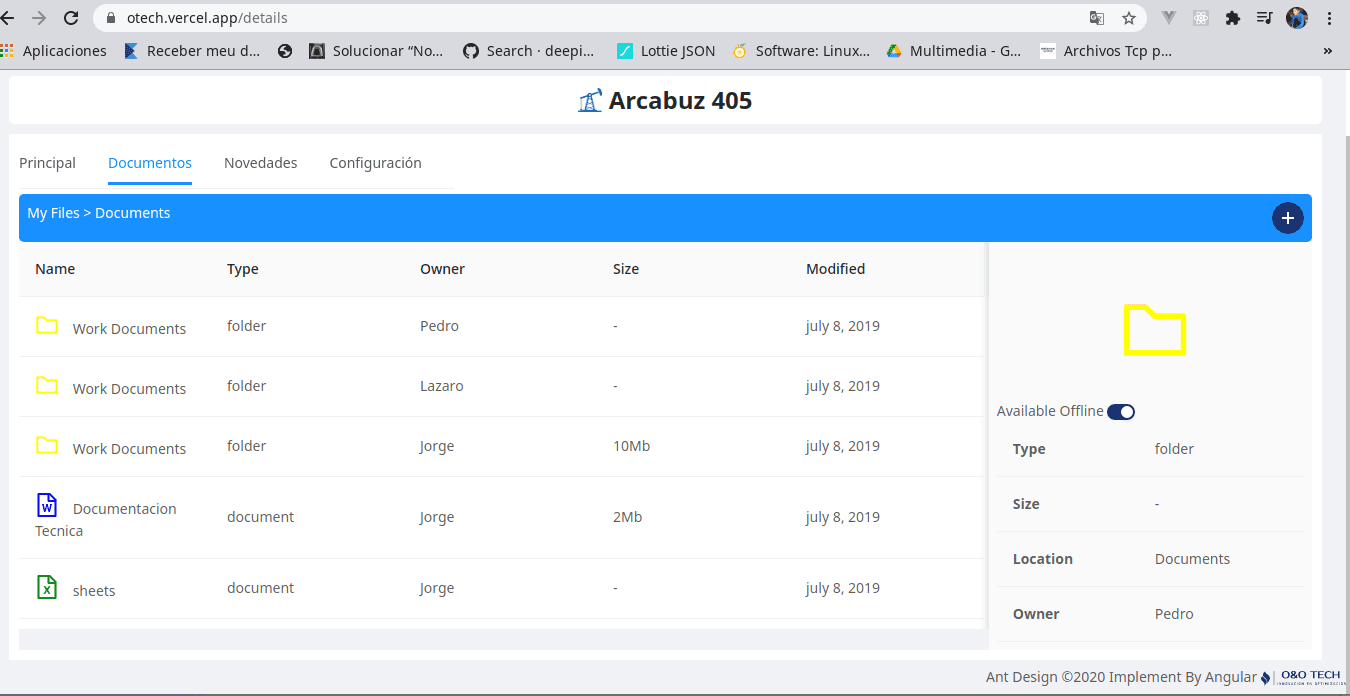Toggle the Available Offline switch
Viewport: 1350px width, 696px height.
point(1121,412)
